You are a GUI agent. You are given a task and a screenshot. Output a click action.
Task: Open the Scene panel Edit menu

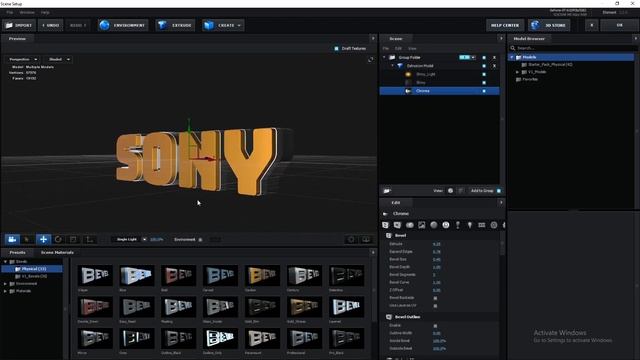pyautogui.click(x=398, y=49)
